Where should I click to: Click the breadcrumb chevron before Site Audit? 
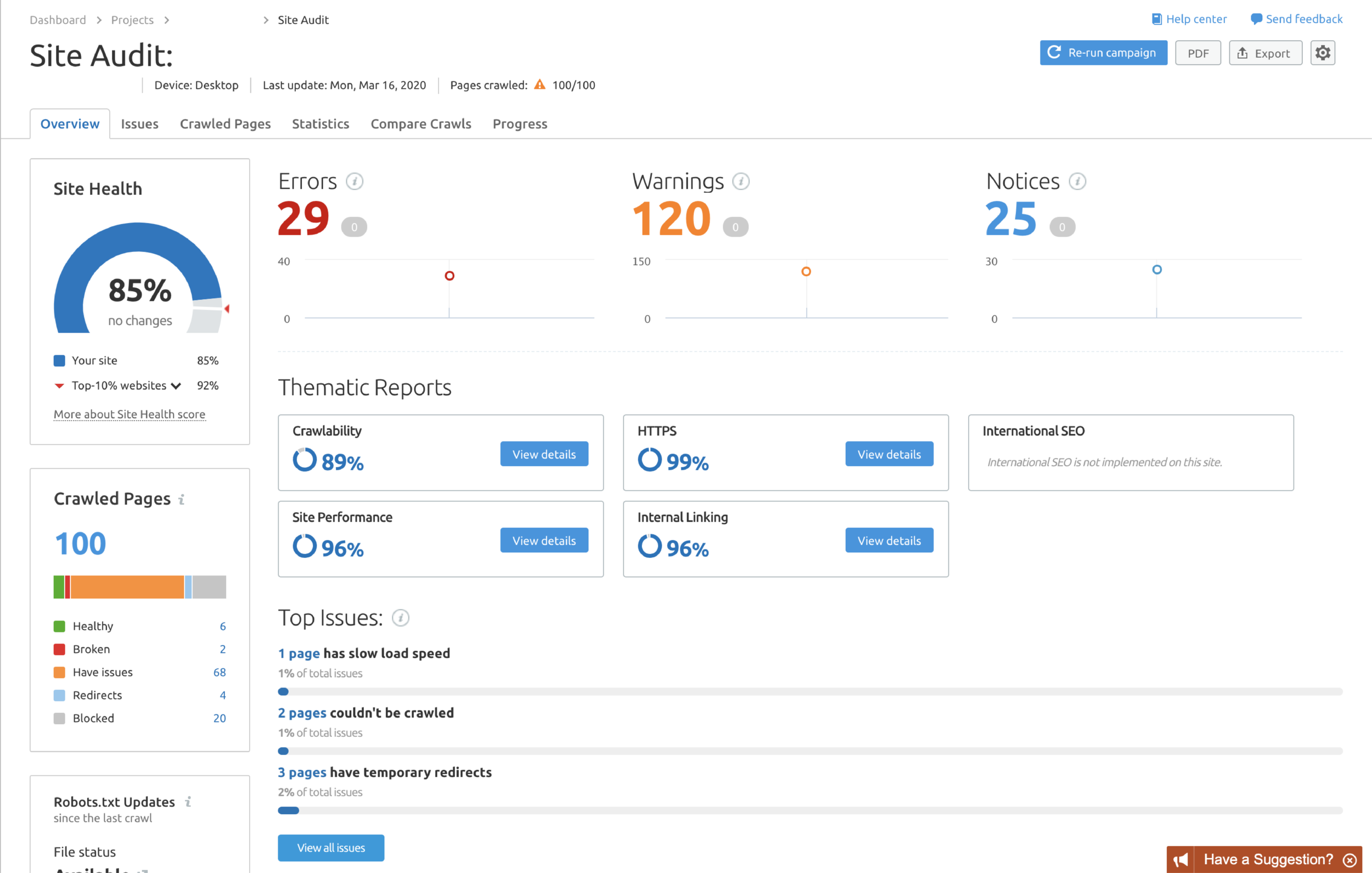266,20
